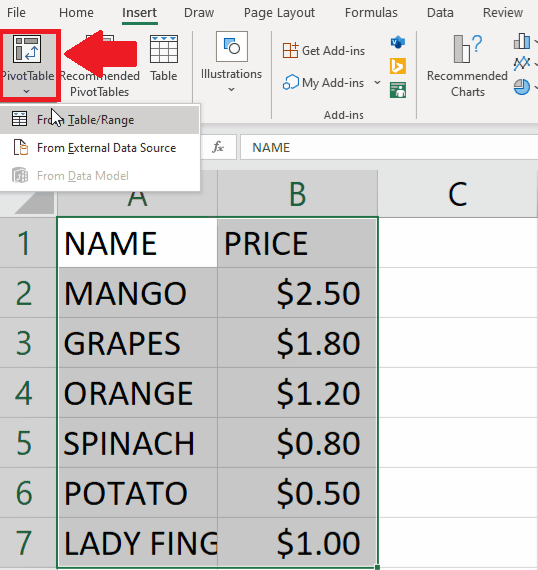Expand the Illustrations dropdown chevron
Image resolution: width=538 pixels, height=570 pixels.
pos(231,89)
